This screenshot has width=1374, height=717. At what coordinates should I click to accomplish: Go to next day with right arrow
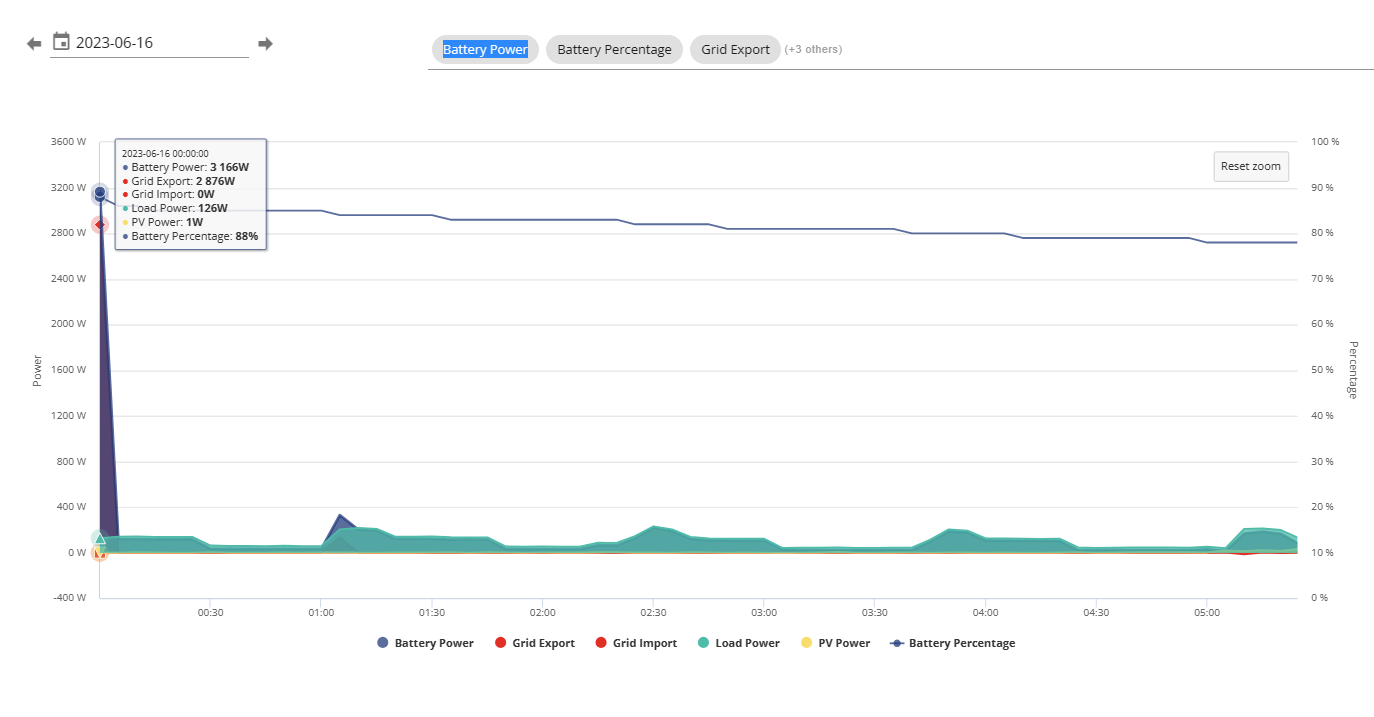[265, 43]
